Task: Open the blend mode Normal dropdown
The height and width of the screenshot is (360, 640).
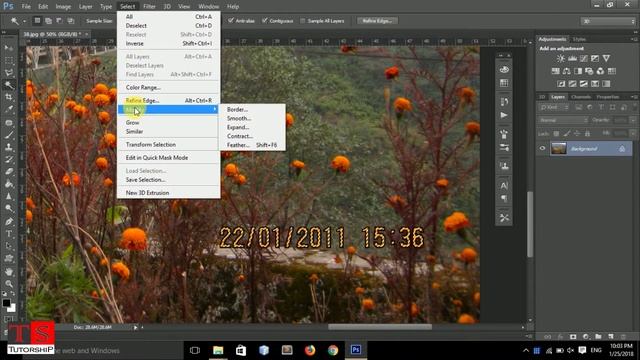Action: pyautogui.click(x=563, y=120)
